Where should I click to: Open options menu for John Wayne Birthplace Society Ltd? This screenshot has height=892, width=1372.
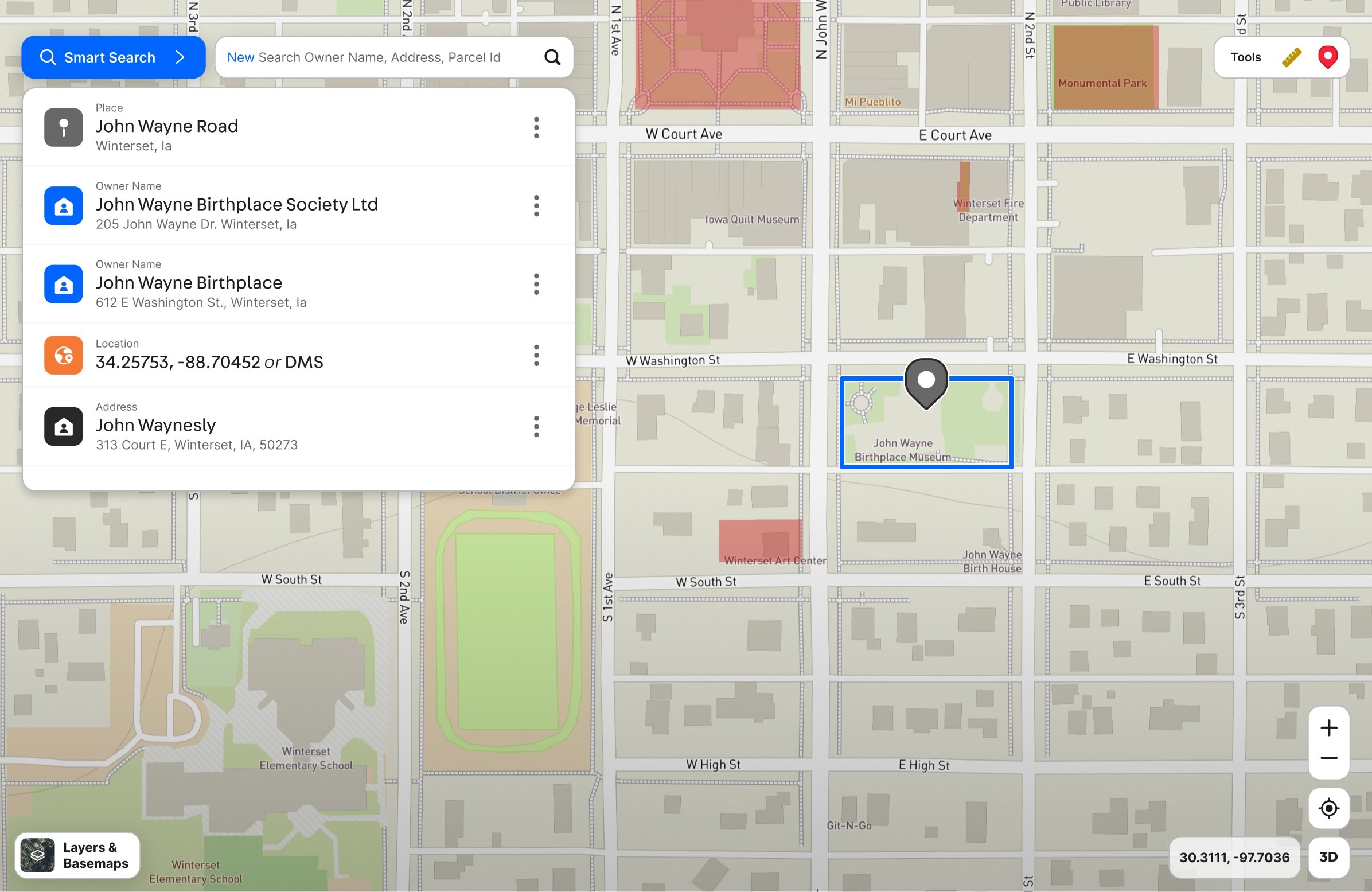point(536,206)
